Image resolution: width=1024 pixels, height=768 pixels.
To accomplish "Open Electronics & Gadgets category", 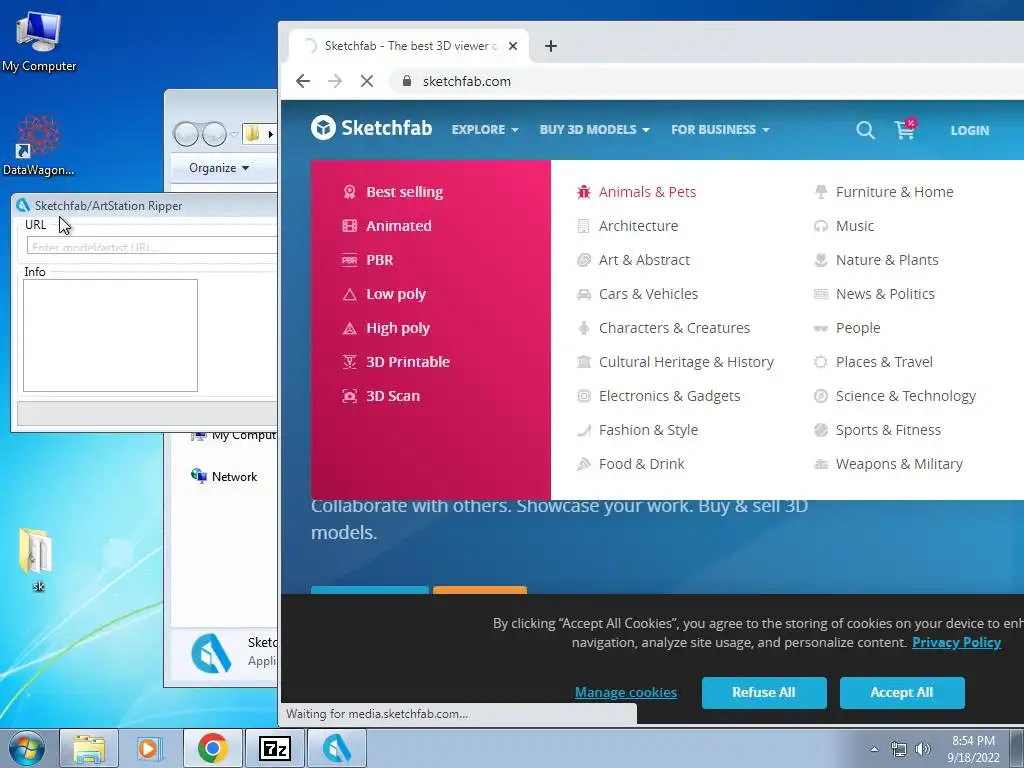I will pos(659,396).
